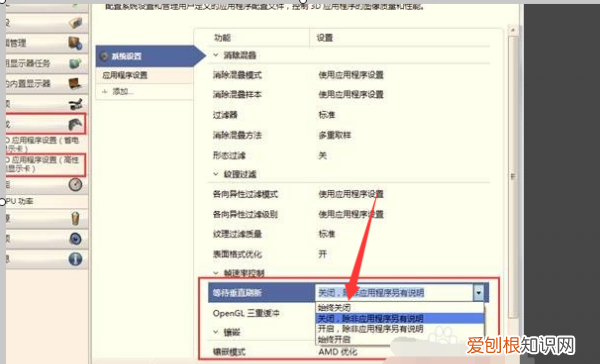Select the video camera icon in the sidebar
Image resolution: width=600 pixels, height=364 pixels.
(x=75, y=103)
